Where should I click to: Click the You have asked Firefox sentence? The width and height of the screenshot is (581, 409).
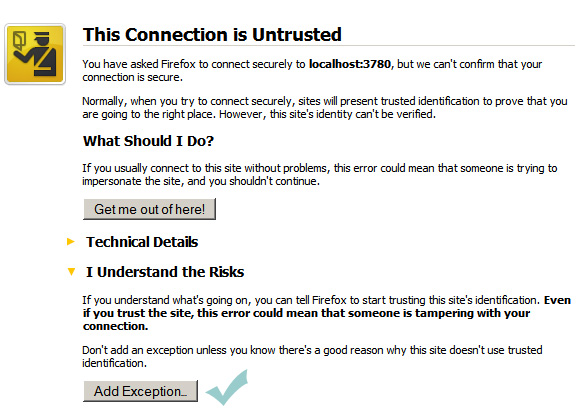(x=312, y=70)
